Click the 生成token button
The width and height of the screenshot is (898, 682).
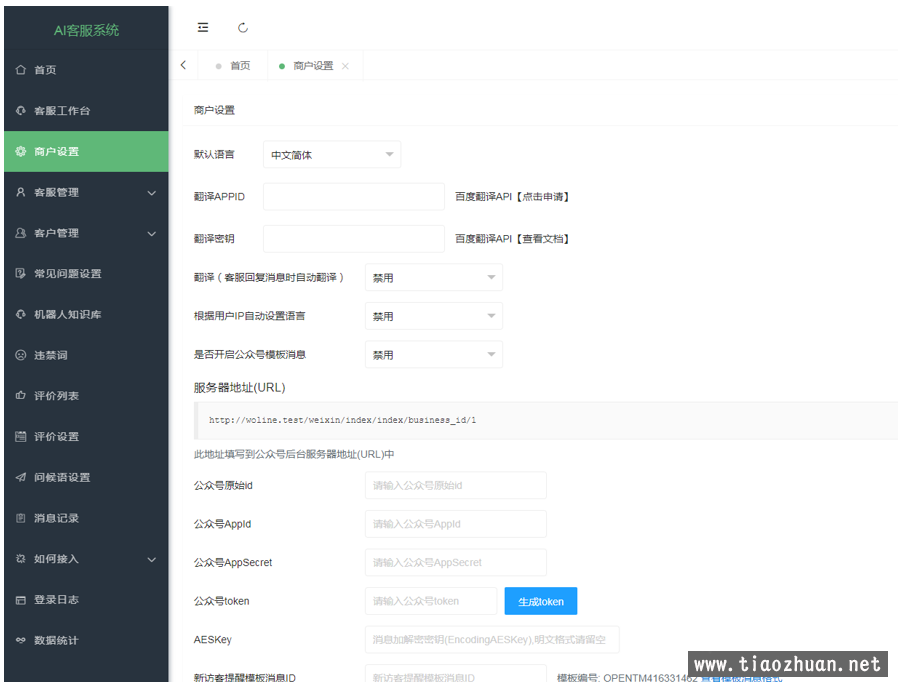pos(540,601)
